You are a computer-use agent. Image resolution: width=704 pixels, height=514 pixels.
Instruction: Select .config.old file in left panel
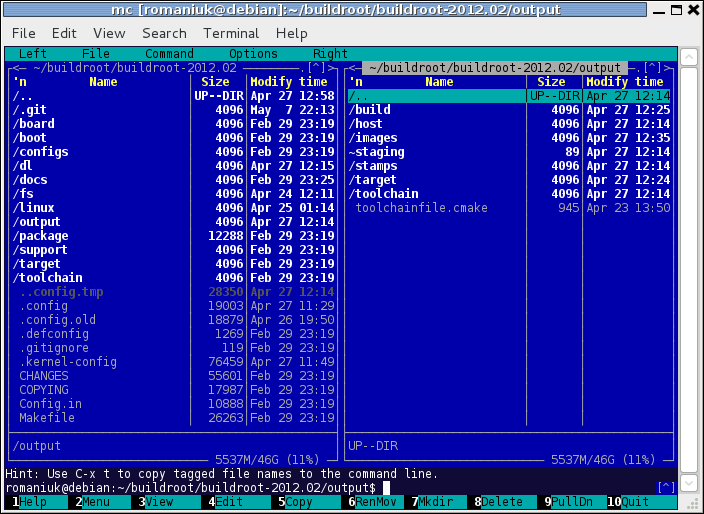coord(173,320)
